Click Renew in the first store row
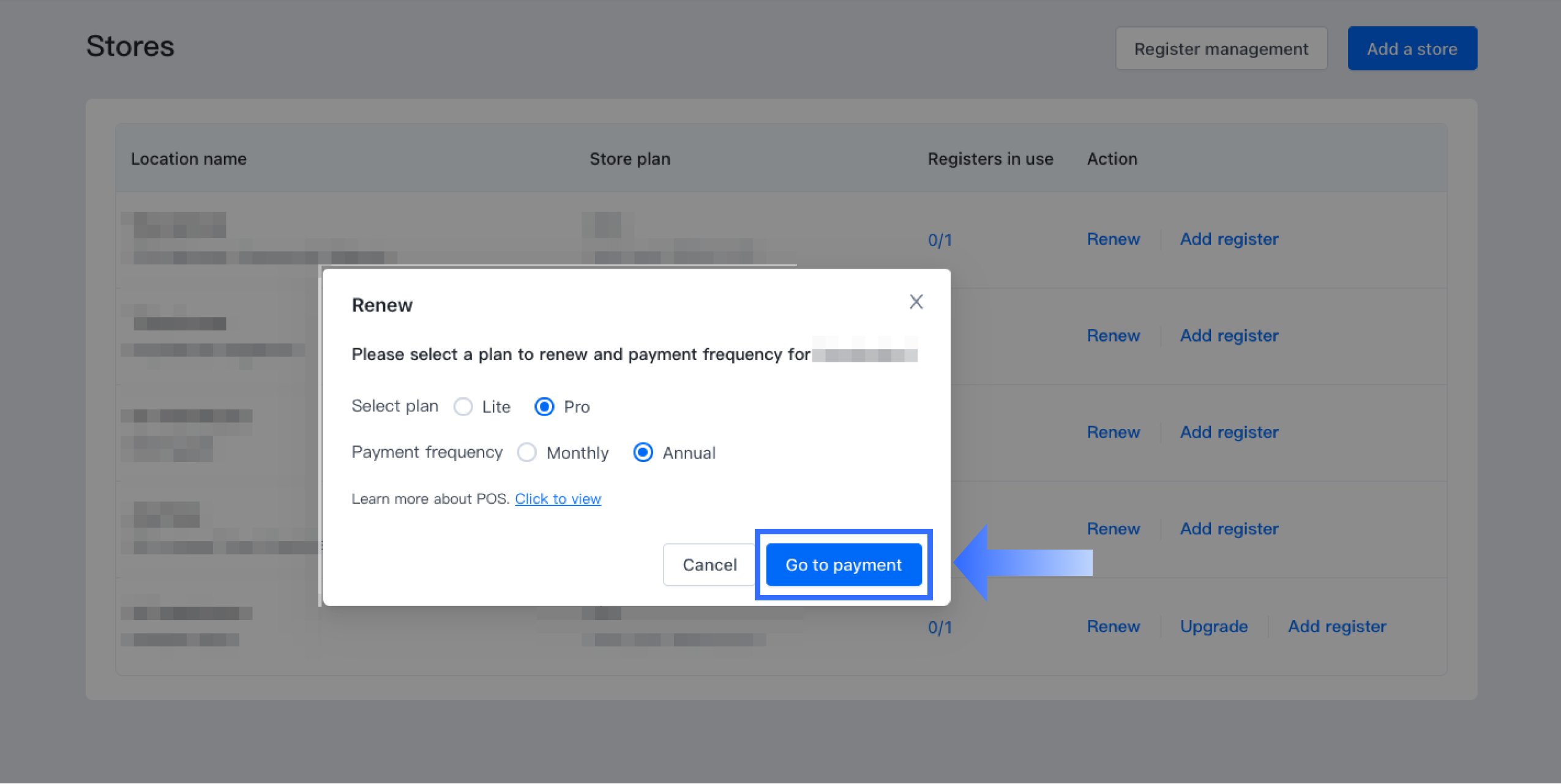This screenshot has width=1561, height=784. tap(1113, 239)
